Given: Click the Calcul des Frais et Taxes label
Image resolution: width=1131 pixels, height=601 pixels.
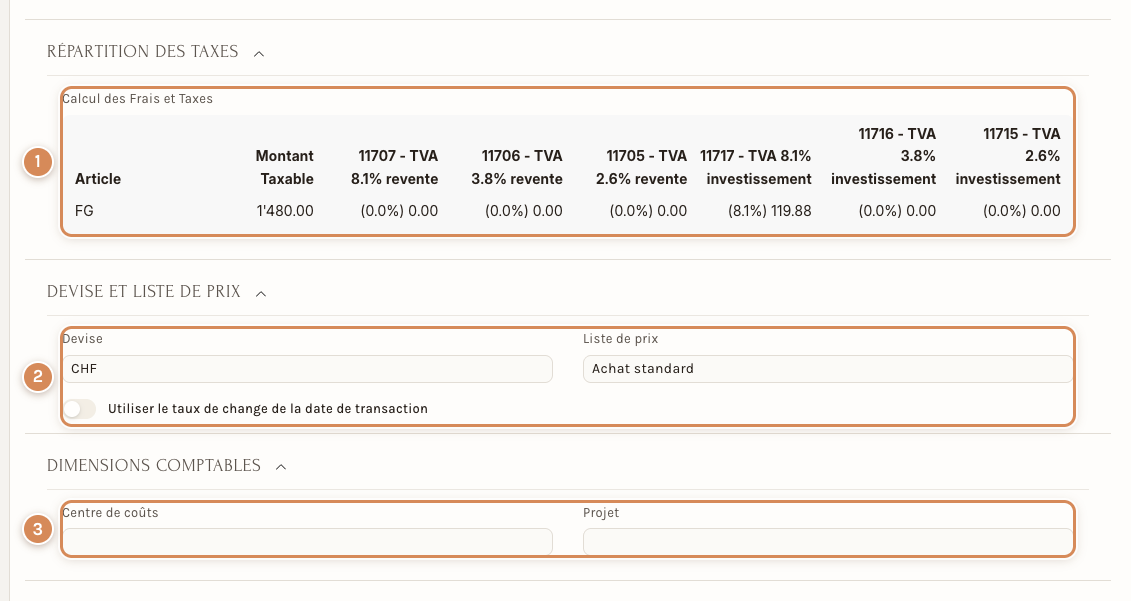Looking at the screenshot, I should point(138,99).
